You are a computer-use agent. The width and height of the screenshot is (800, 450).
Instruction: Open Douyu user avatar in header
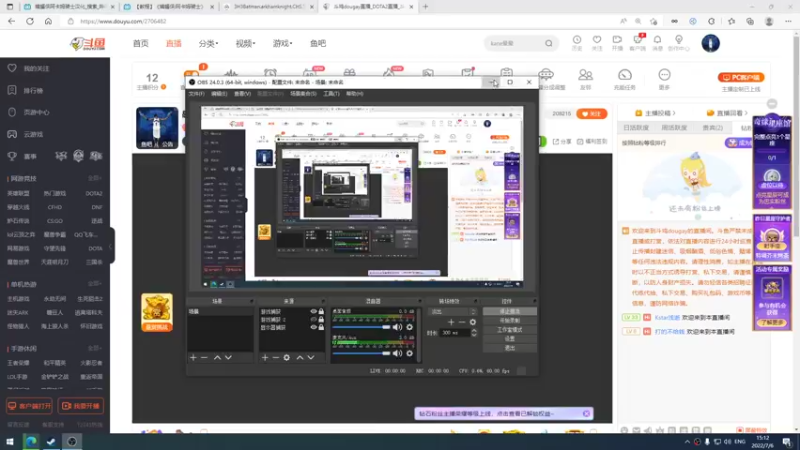pyautogui.click(x=710, y=43)
